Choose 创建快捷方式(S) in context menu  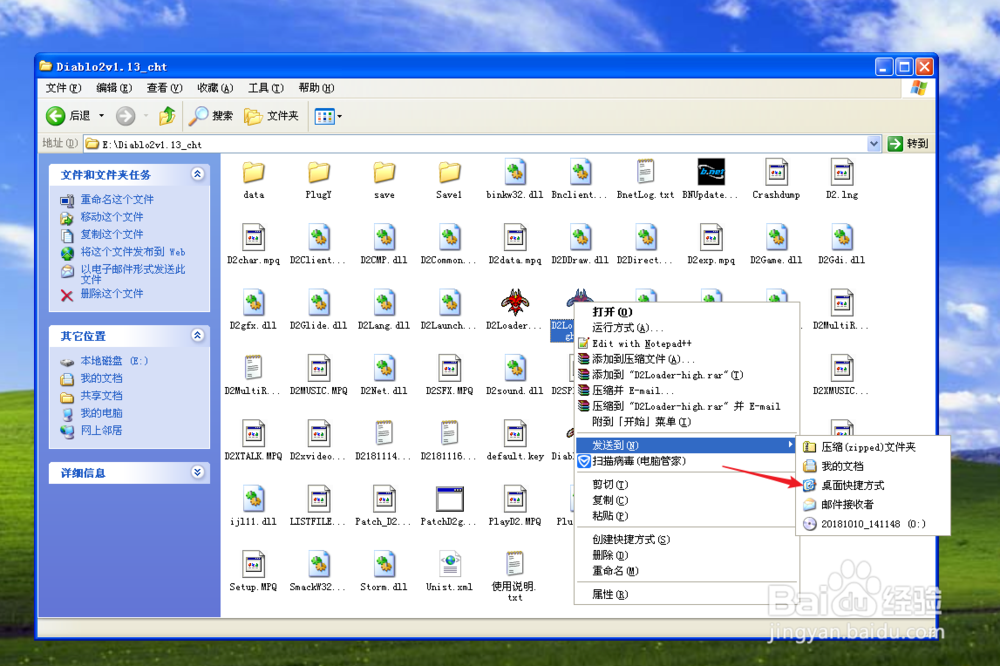[687, 540]
